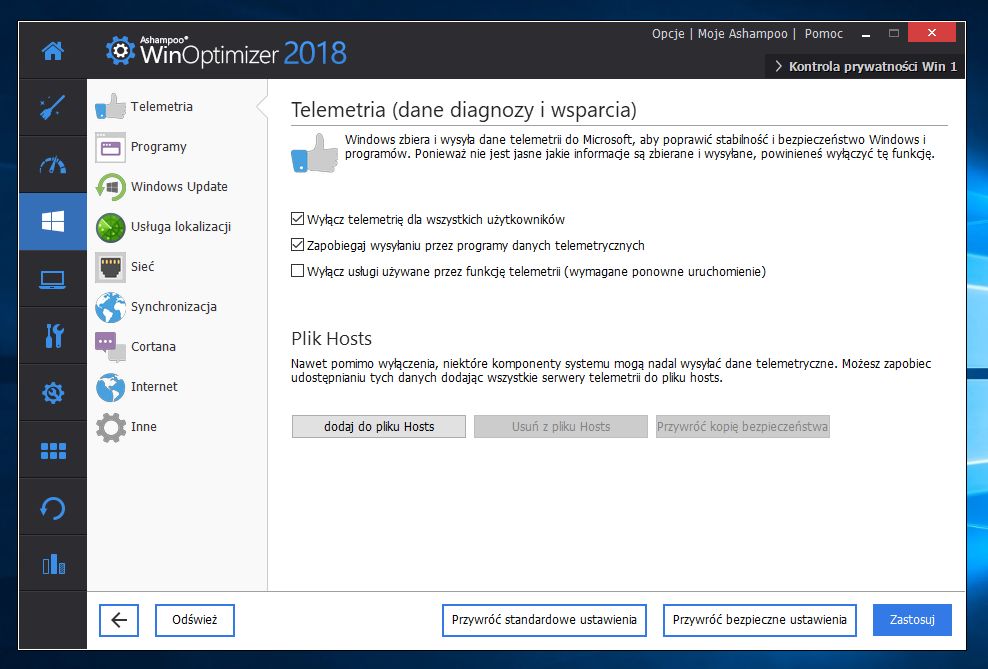Image resolution: width=988 pixels, height=669 pixels.
Task: Go back with the left arrow button
Action: coord(118,620)
